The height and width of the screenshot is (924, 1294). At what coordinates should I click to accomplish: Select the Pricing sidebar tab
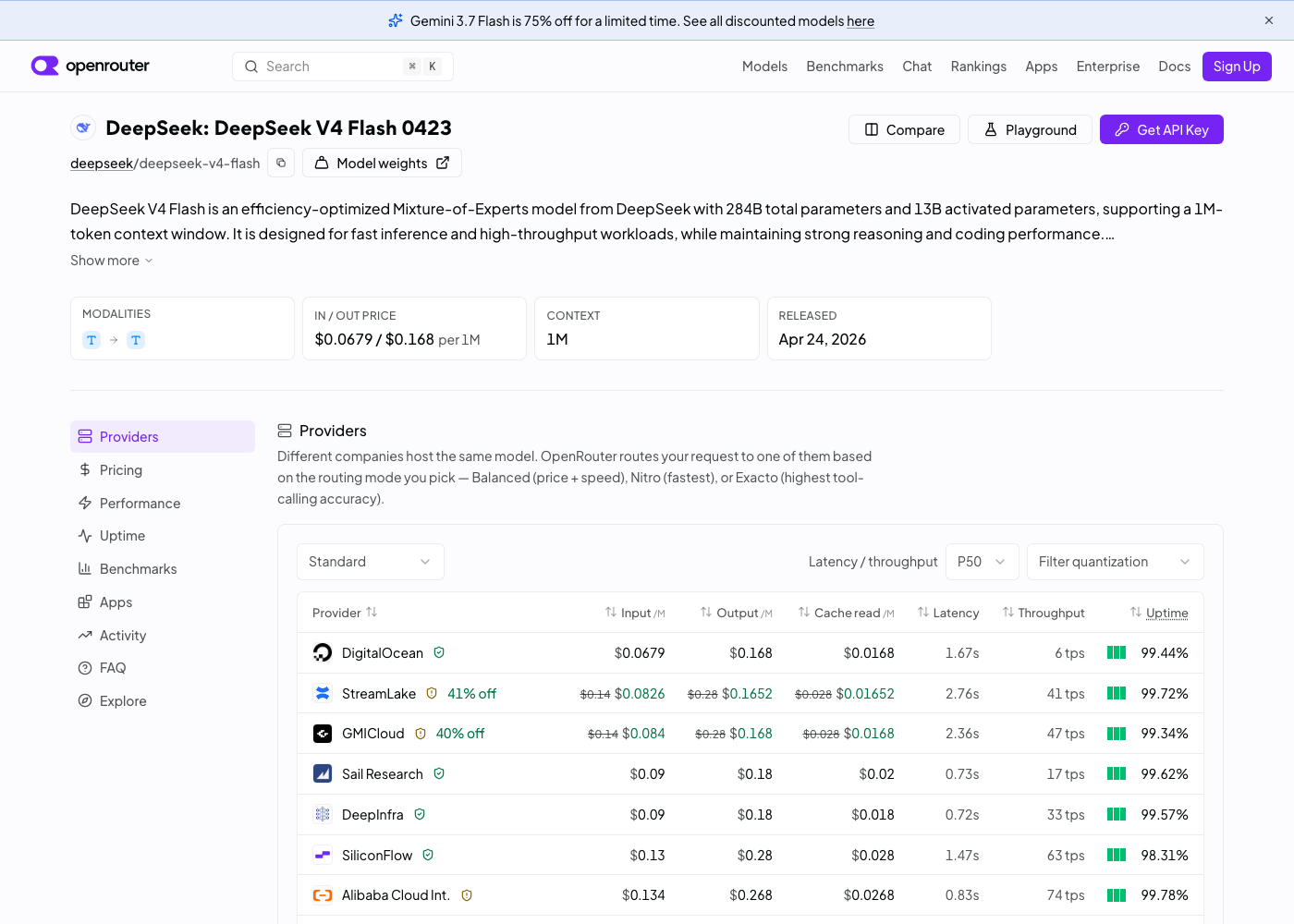pyautogui.click(x=163, y=470)
